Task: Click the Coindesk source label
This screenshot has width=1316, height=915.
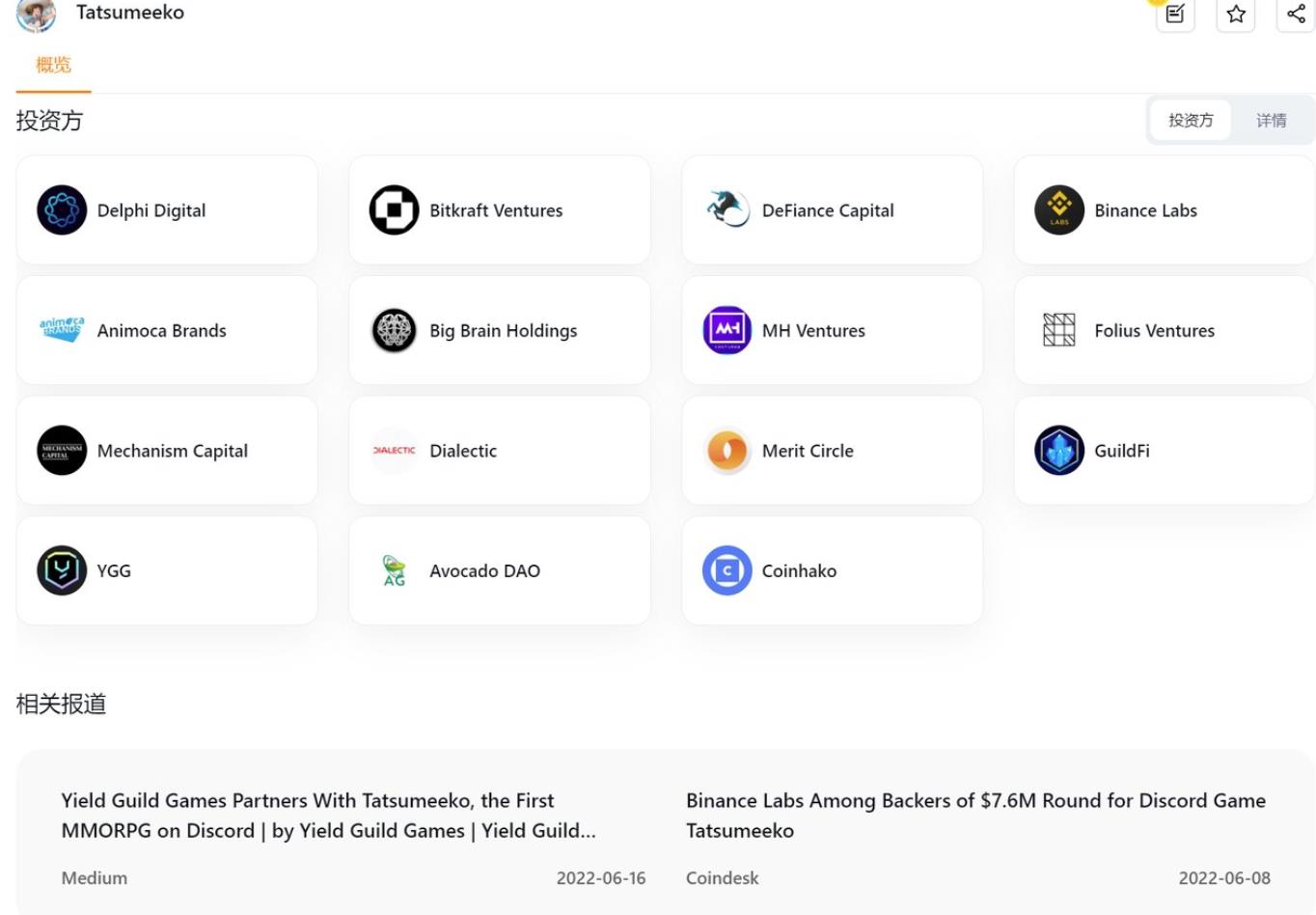Action: coord(722,878)
